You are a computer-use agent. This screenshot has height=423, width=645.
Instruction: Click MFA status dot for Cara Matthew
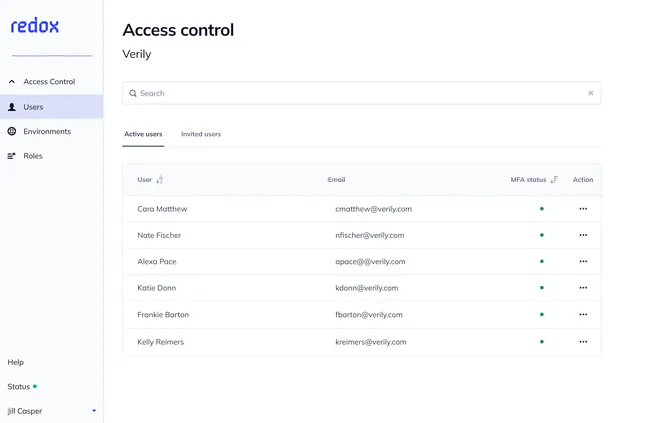542,209
